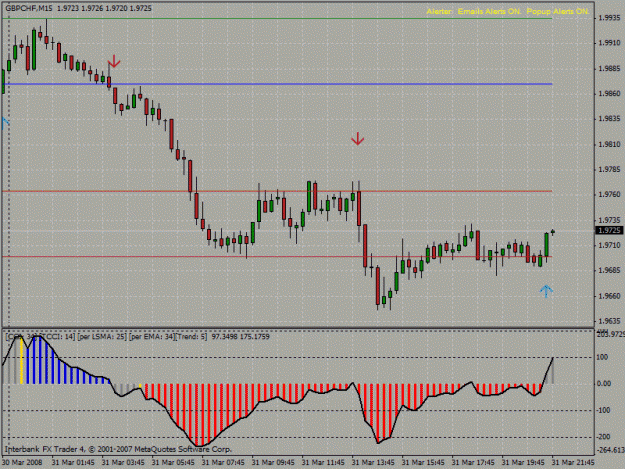
Task: Click the 1.9735 price scale label
Action: coord(609,220)
